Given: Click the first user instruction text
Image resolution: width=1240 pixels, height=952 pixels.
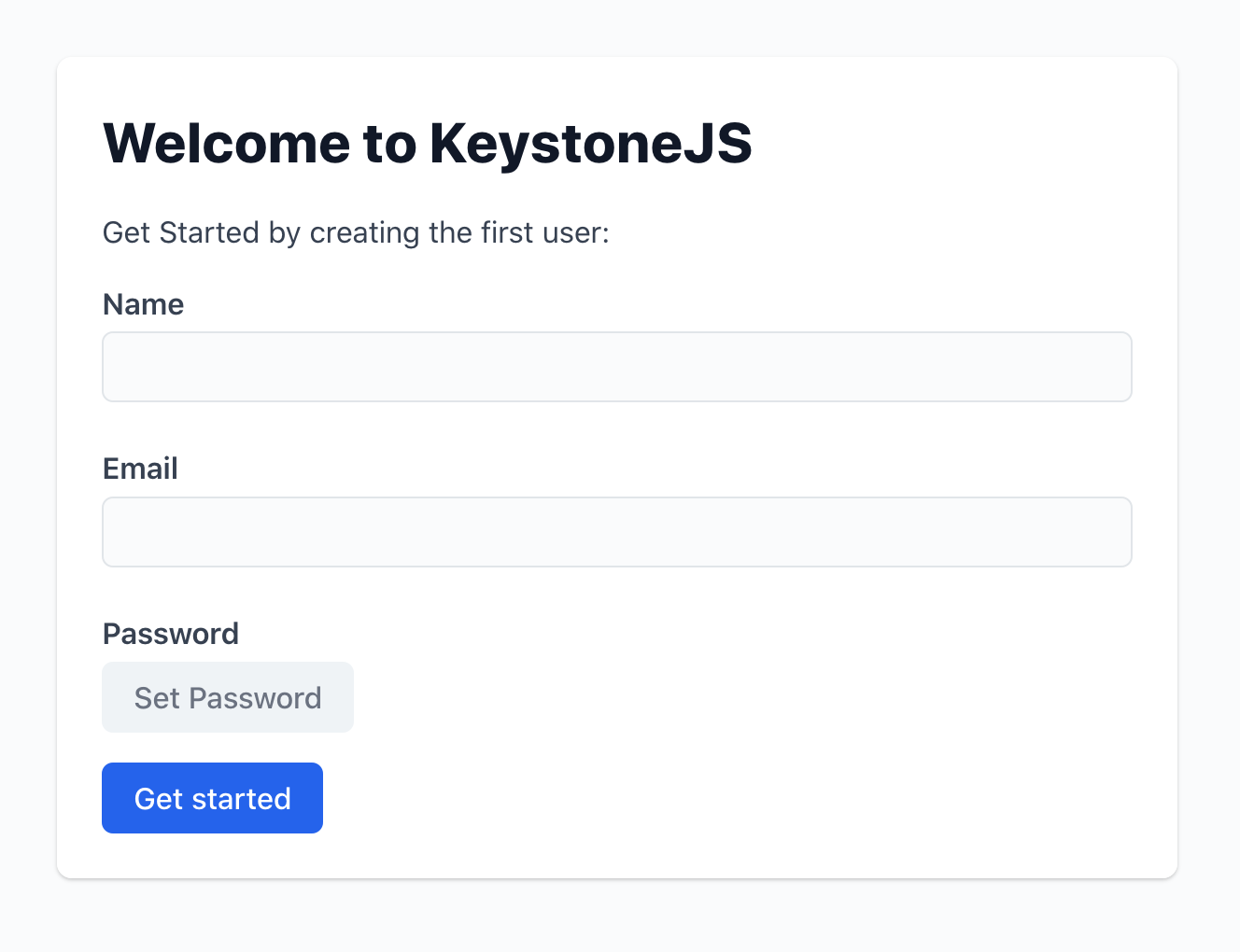Looking at the screenshot, I should (x=355, y=232).
